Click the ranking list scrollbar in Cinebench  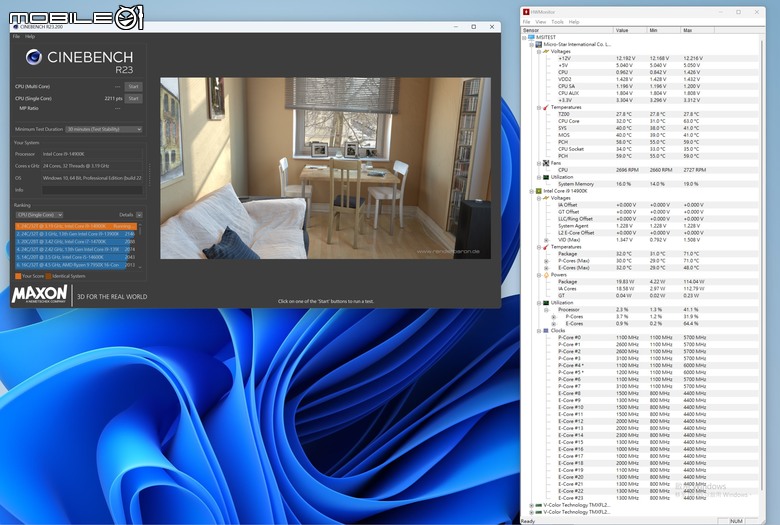140,246
